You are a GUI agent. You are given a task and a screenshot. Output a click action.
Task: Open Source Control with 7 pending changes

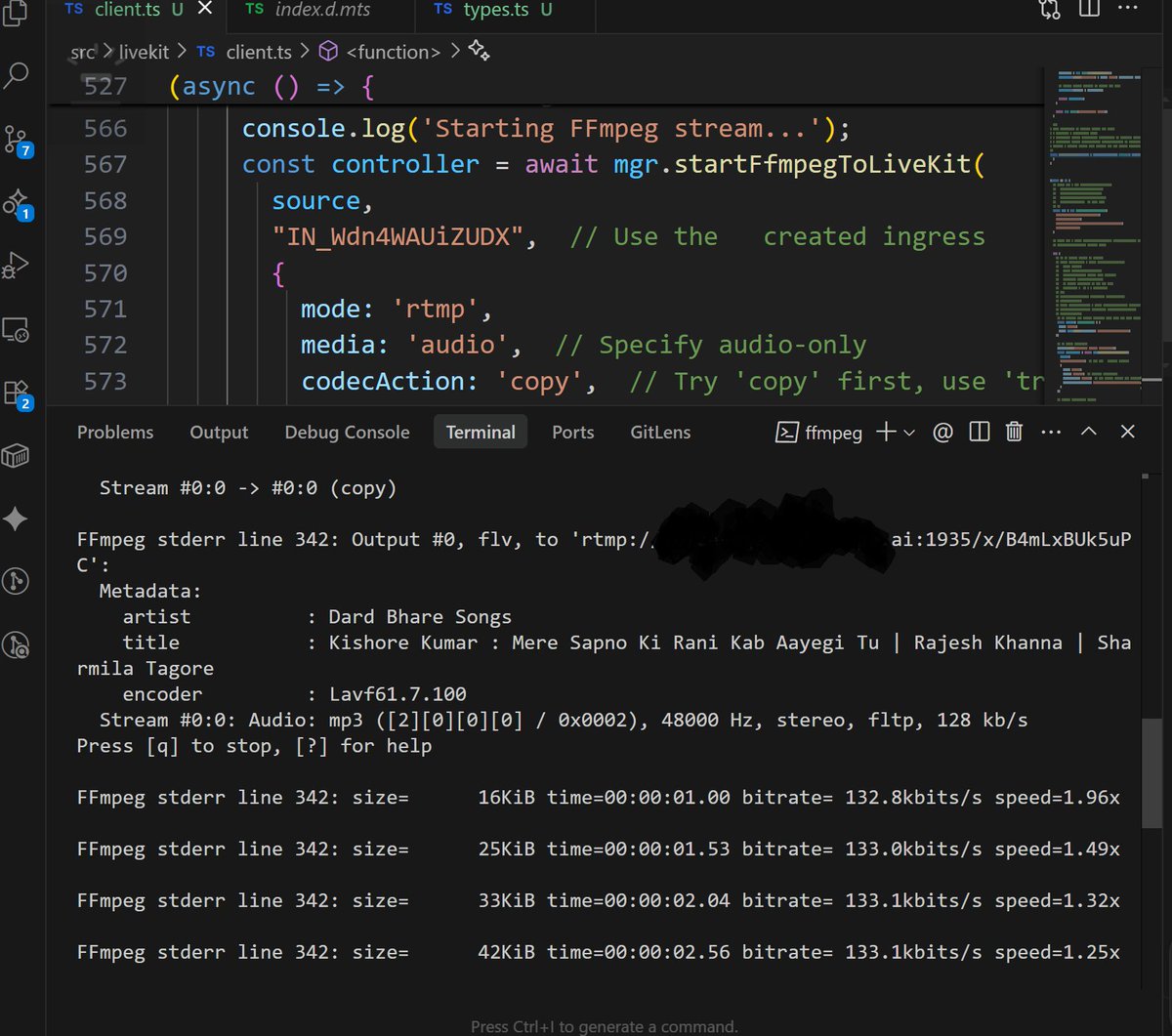coord(18,140)
